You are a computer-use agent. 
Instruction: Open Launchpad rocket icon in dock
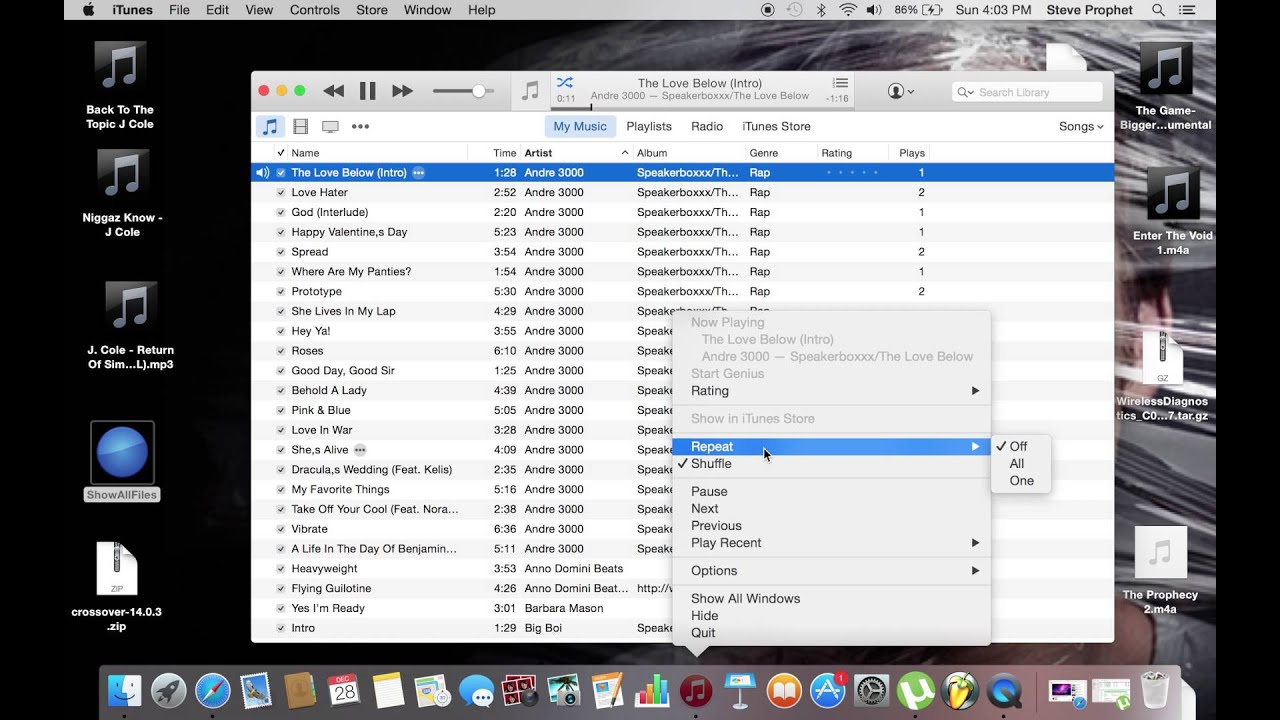click(x=169, y=690)
